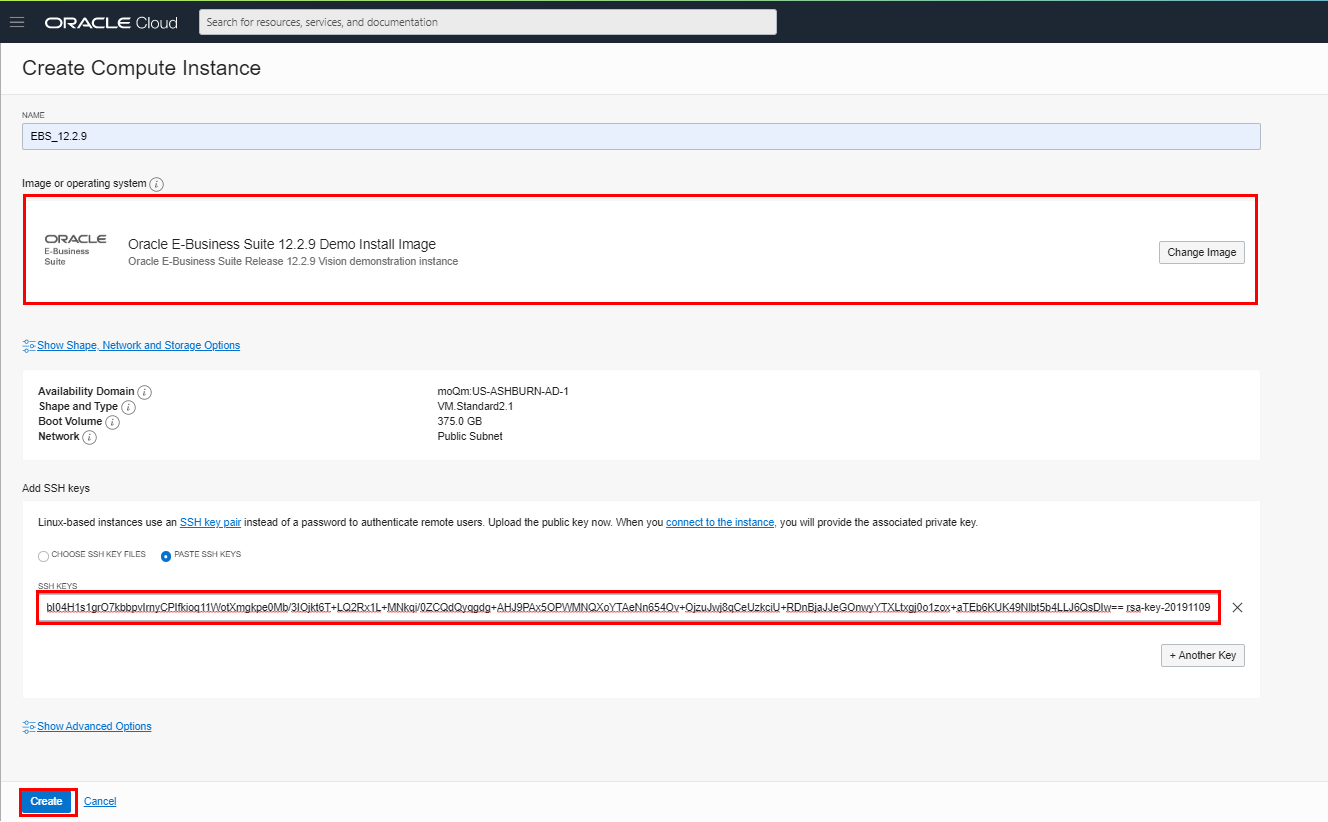Open the hamburger navigation menu
Image resolution: width=1328 pixels, height=822 pixels.
(x=16, y=22)
